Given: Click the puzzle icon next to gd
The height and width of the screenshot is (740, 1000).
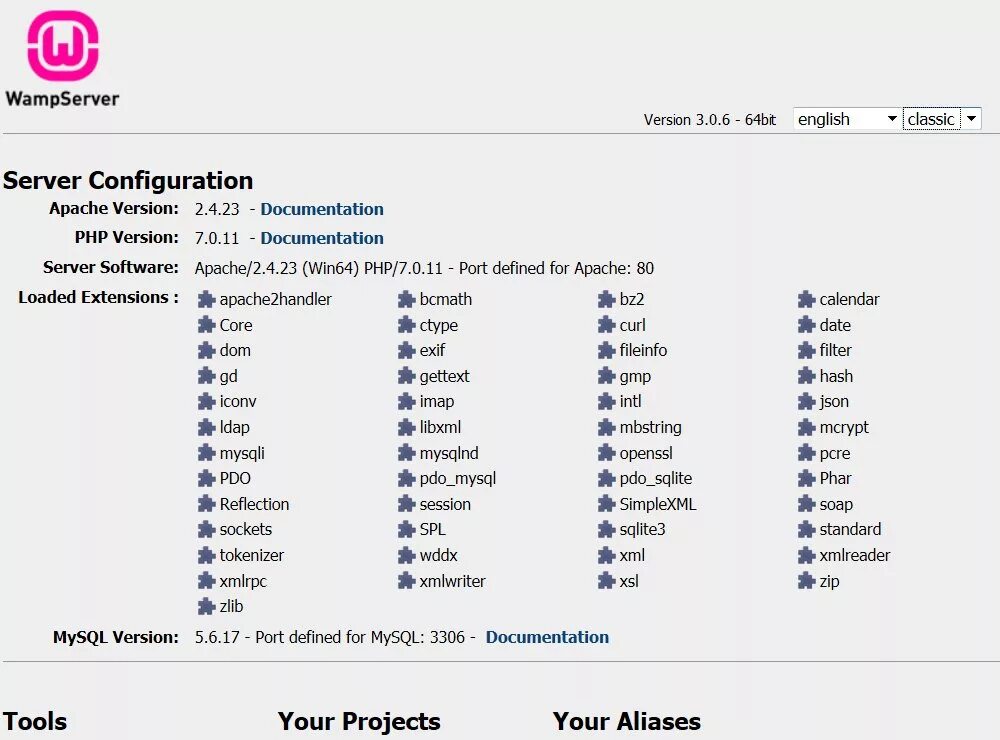Looking at the screenshot, I should [206, 376].
